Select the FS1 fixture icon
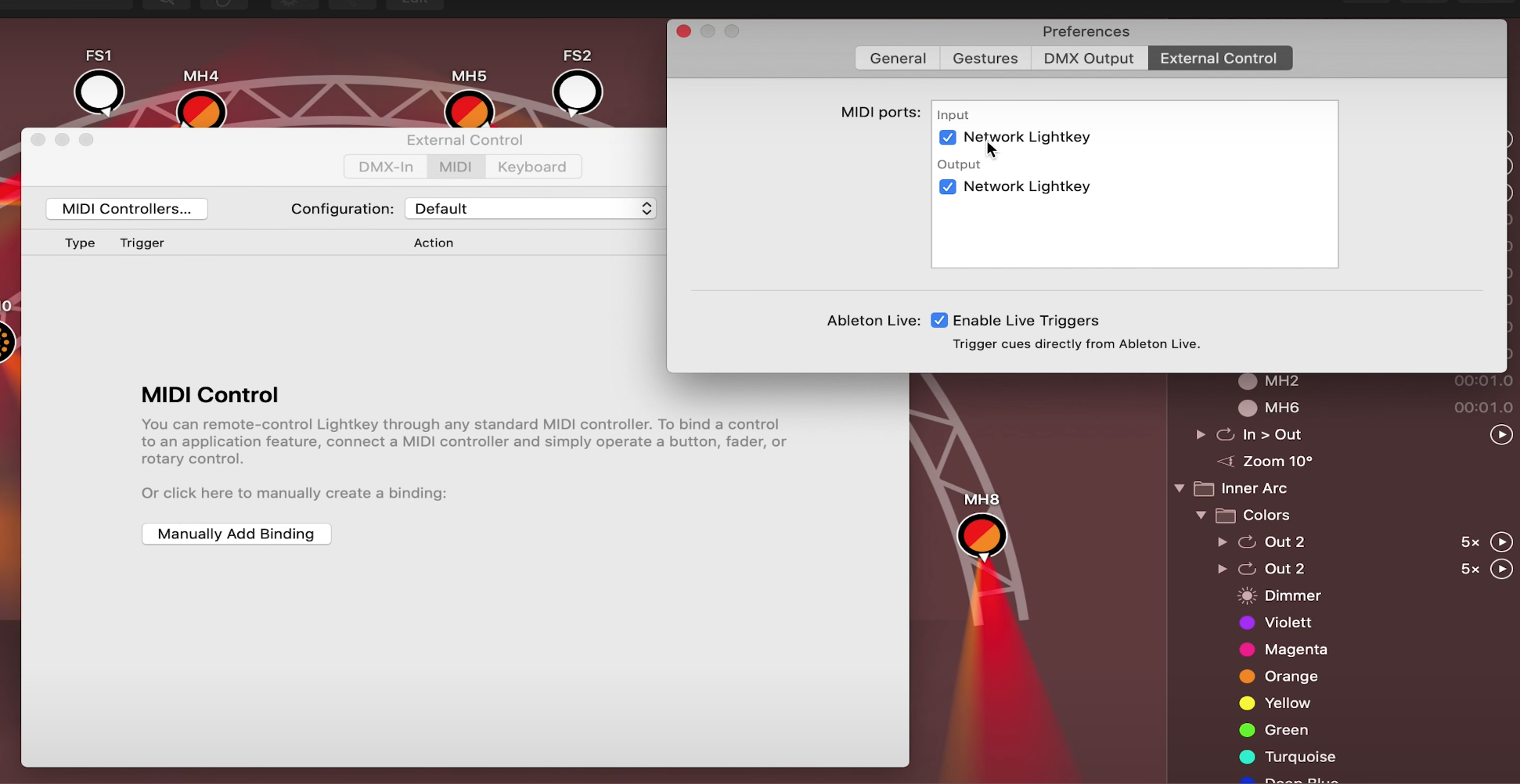The height and width of the screenshot is (784, 1520). 99,92
